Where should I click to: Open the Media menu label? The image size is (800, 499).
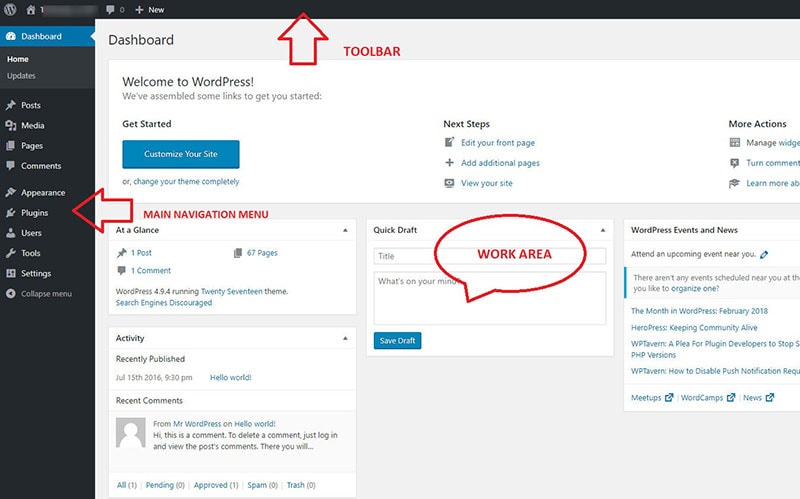(x=33, y=126)
